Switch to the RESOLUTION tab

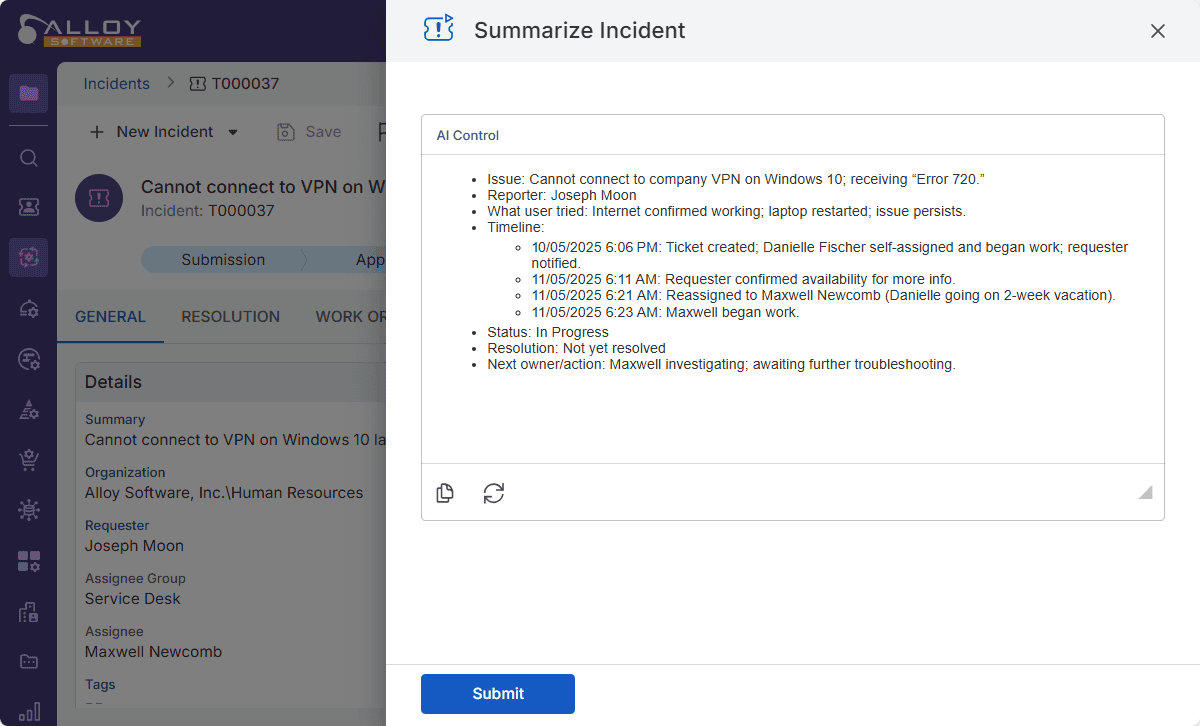(x=230, y=317)
